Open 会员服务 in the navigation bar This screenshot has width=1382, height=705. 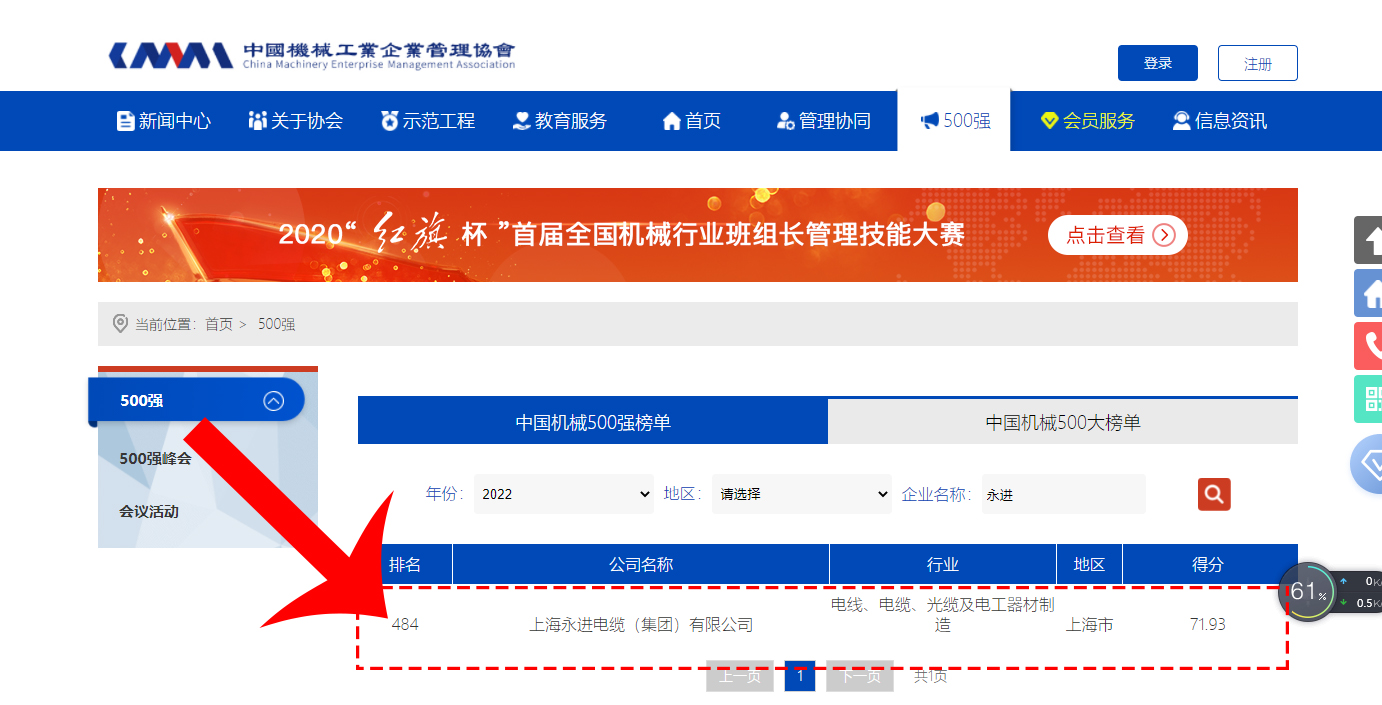coord(1087,121)
